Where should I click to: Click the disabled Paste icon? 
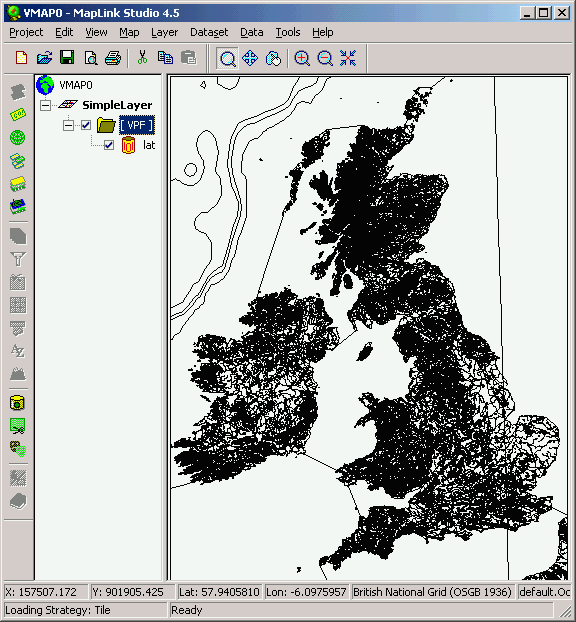pos(188,58)
